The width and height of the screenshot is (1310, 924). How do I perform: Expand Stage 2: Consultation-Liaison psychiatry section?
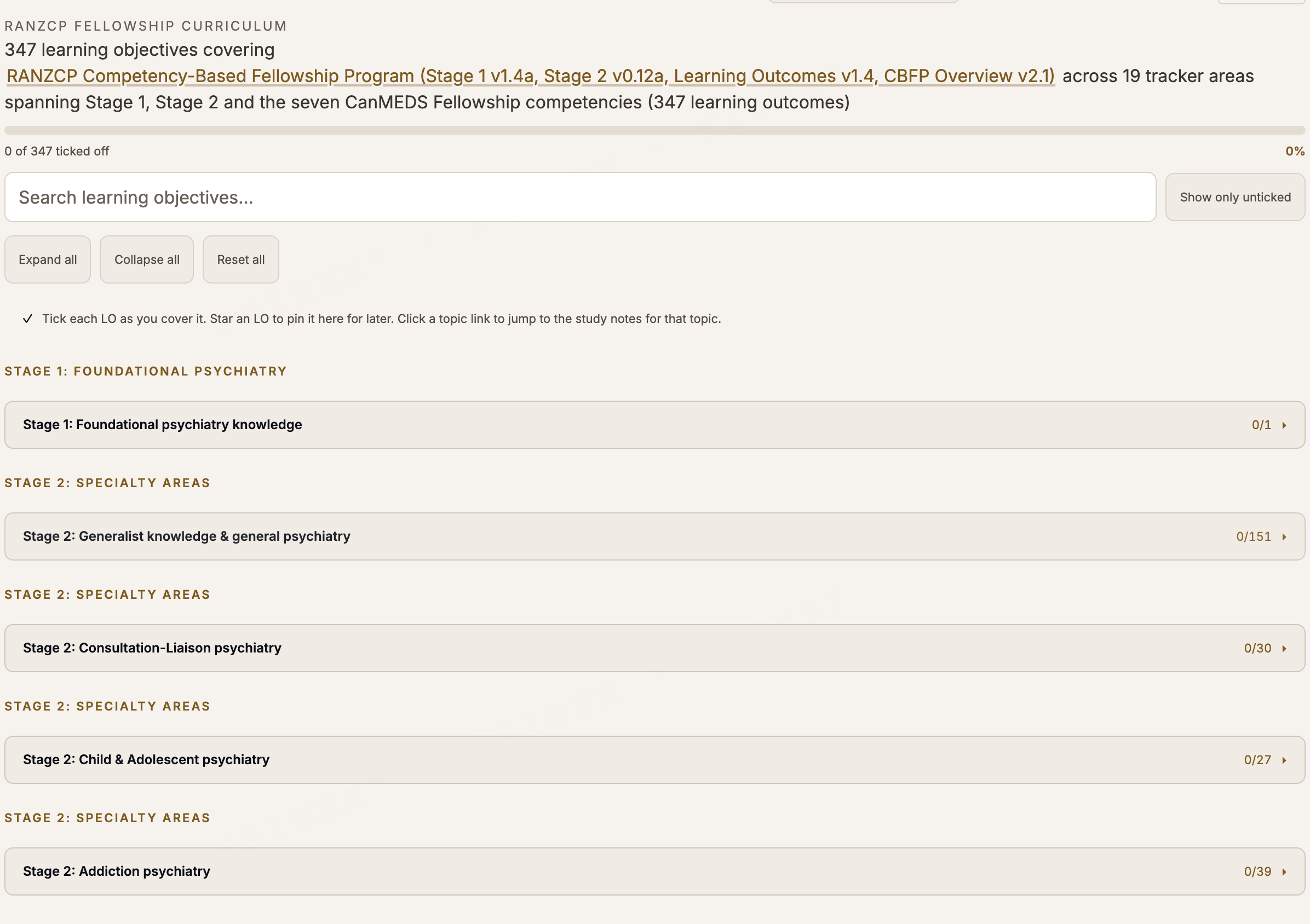(654, 649)
